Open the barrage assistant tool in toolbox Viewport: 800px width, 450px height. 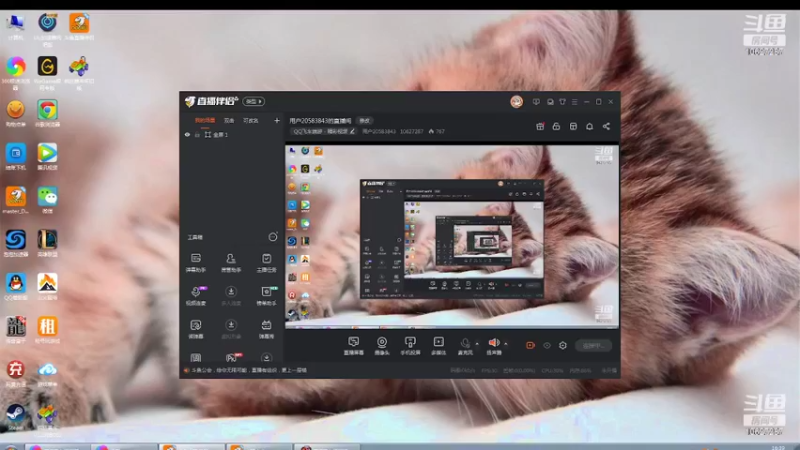196,263
